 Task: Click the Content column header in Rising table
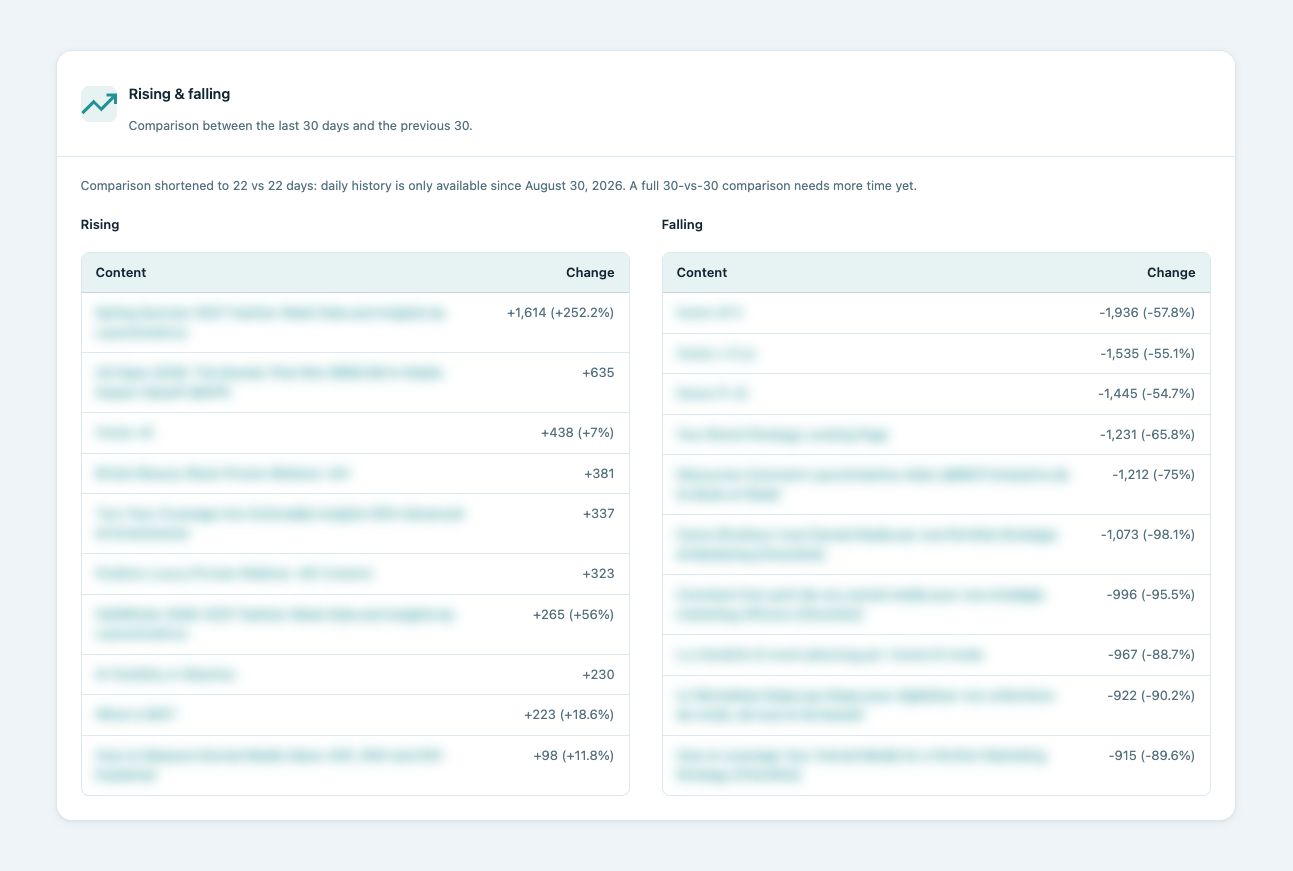[121, 273]
